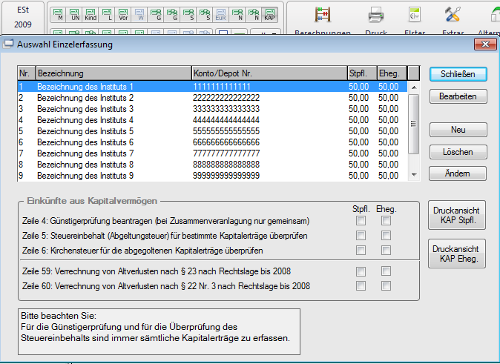
Task: Open the KAP form icon in toolbar
Action: point(269,15)
